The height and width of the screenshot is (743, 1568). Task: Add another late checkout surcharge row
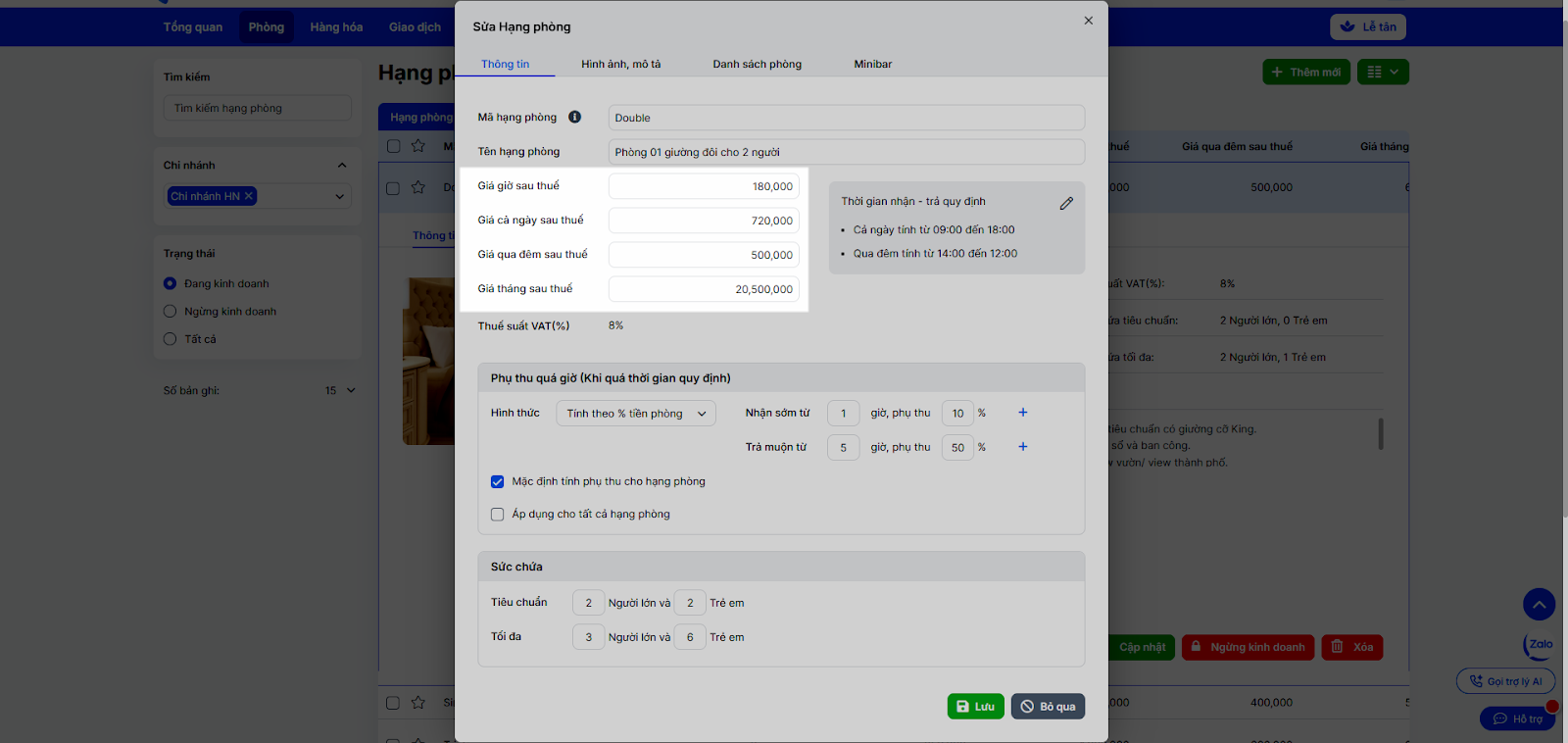(x=1022, y=447)
